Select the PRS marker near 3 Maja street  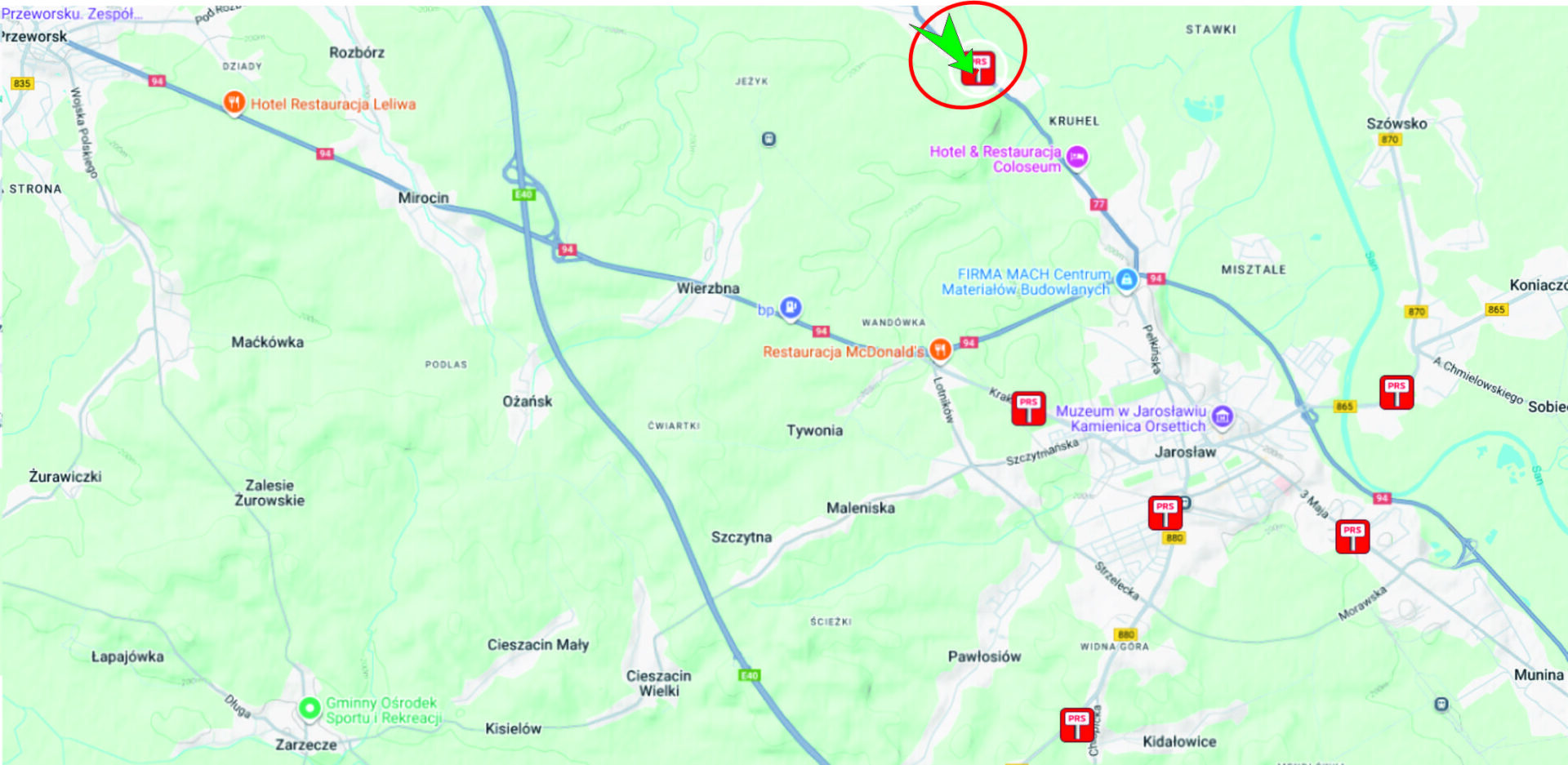pyautogui.click(x=1352, y=536)
